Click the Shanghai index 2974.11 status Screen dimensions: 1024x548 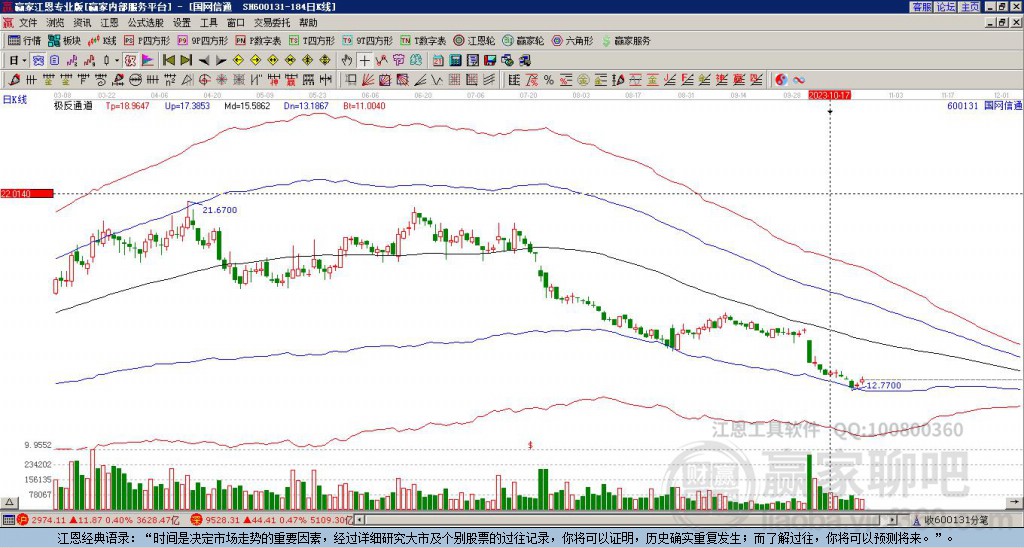98,521
